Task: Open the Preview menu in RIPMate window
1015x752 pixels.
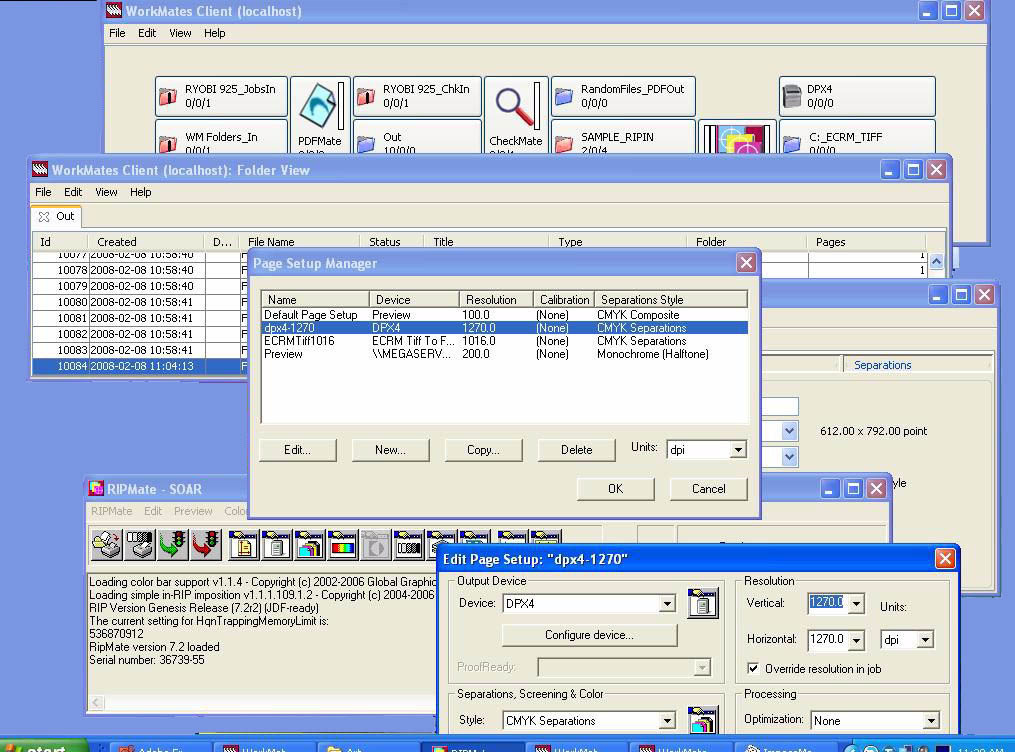Action: [193, 511]
